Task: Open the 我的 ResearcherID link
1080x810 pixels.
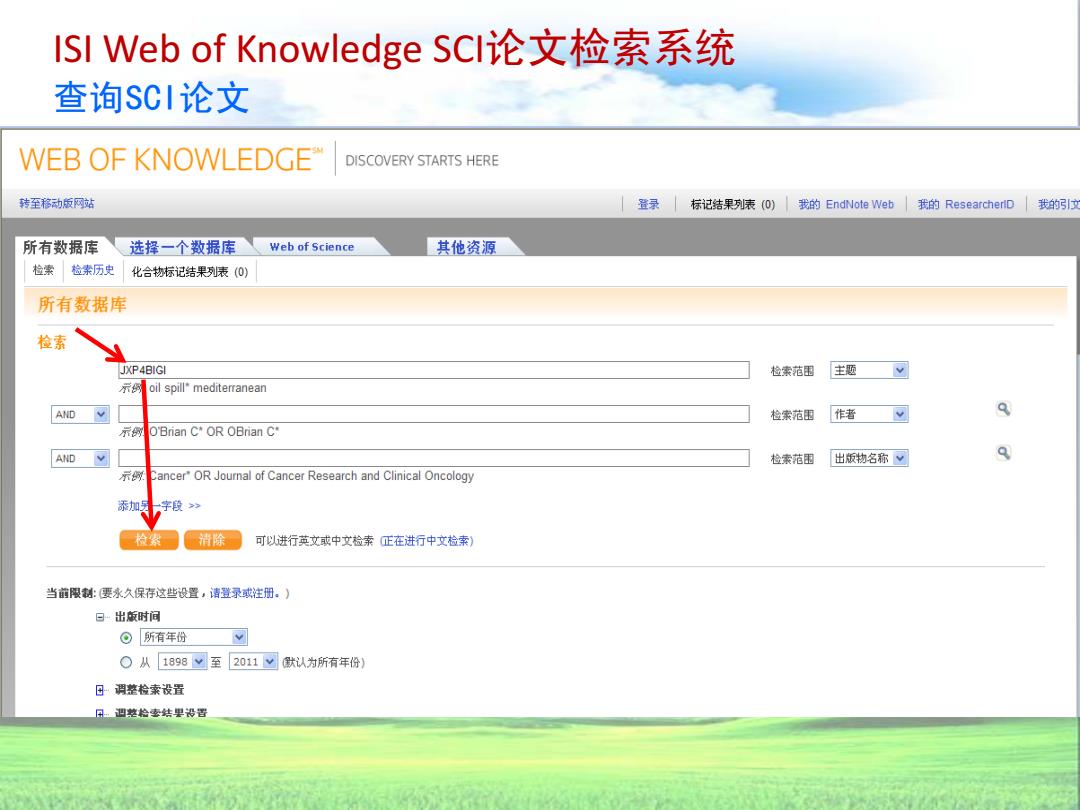Action: [x=966, y=205]
